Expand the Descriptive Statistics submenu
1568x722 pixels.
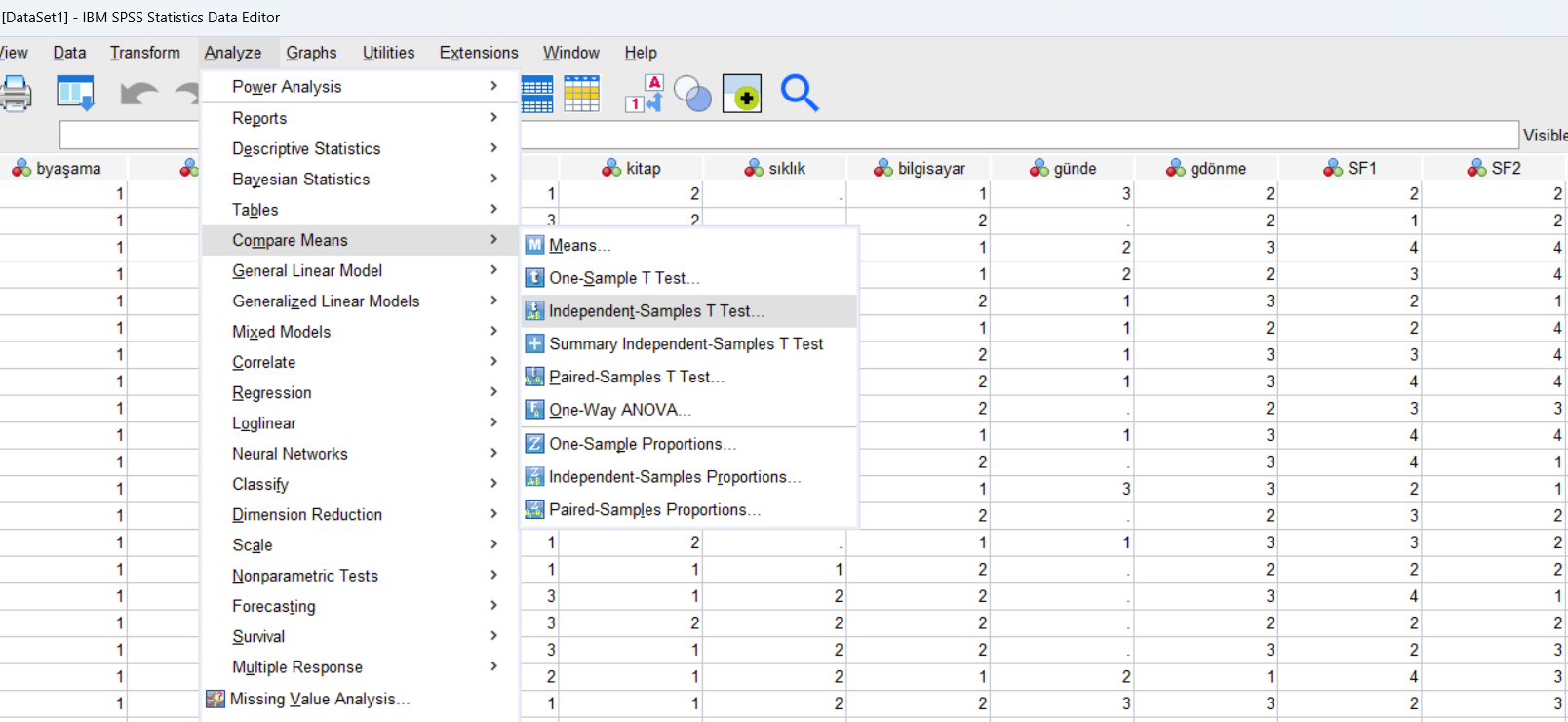306,148
